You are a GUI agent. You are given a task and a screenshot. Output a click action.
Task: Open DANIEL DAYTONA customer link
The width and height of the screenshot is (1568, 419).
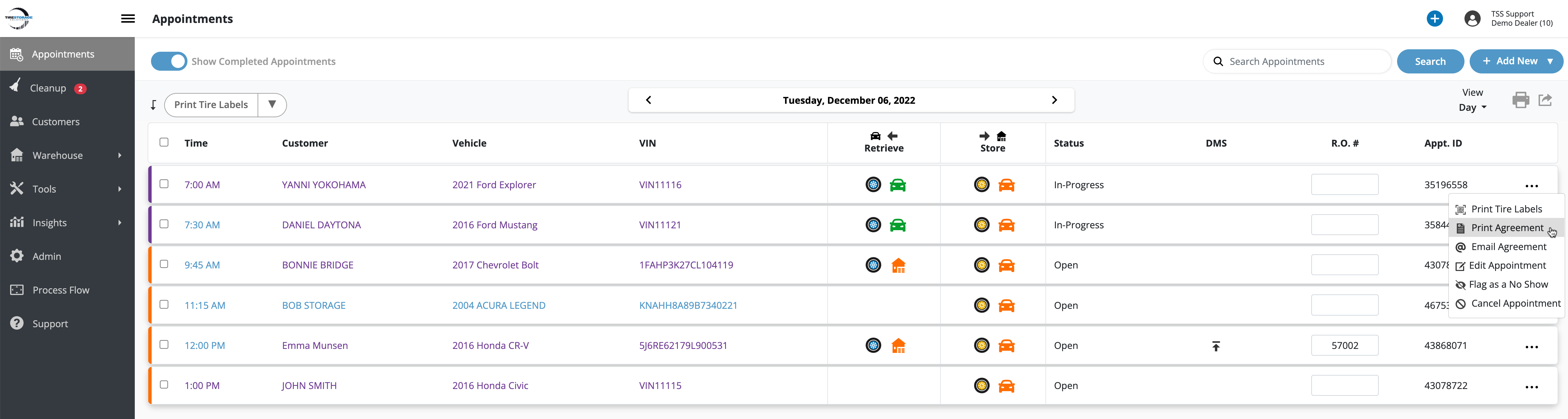[321, 225]
